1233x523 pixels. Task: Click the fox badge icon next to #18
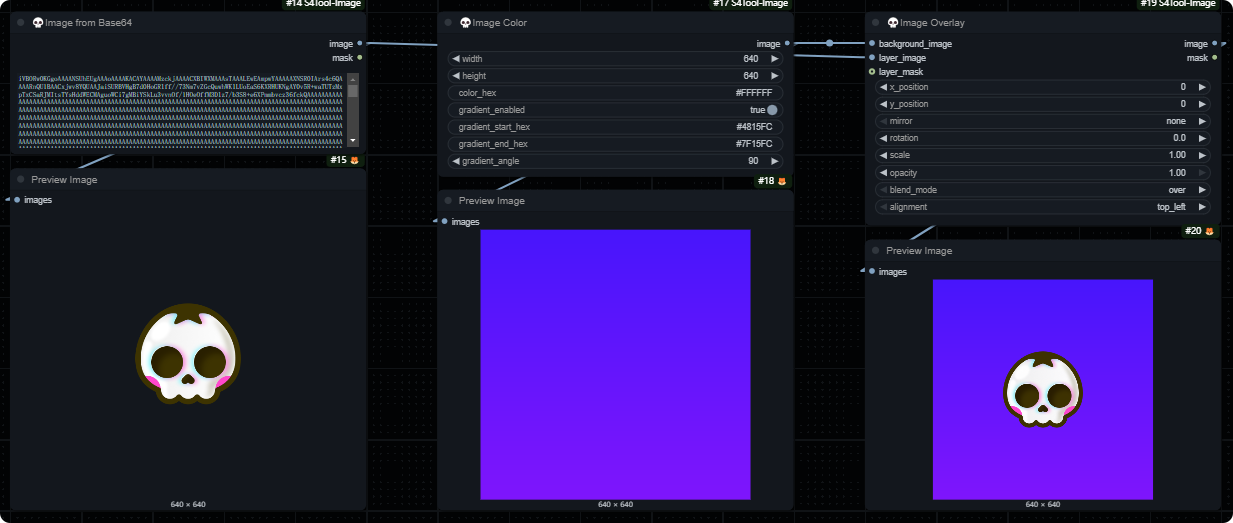(x=782, y=181)
